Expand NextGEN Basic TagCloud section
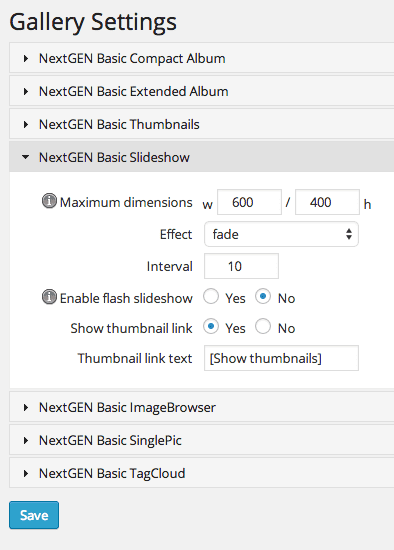Screen dimensions: 394x550 [202, 473]
